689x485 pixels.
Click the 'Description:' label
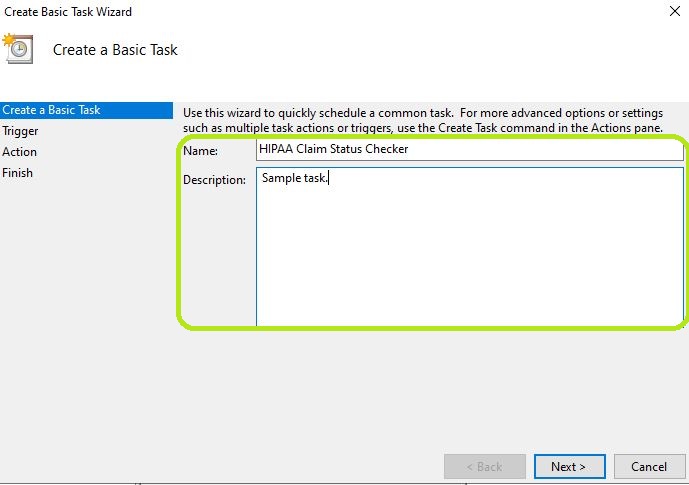click(x=214, y=180)
